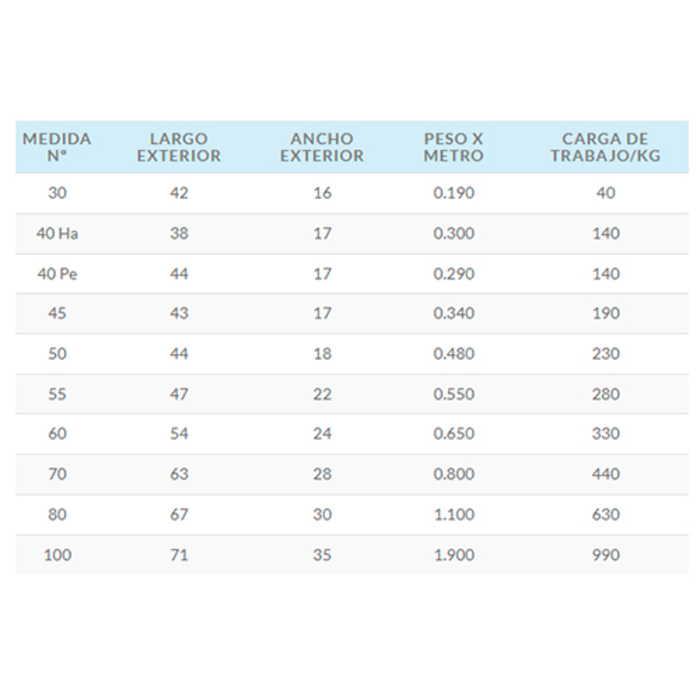Viewport: 700px width, 700px height.
Task: Select the LARGO EXTERIOR column header
Action: click(179, 147)
